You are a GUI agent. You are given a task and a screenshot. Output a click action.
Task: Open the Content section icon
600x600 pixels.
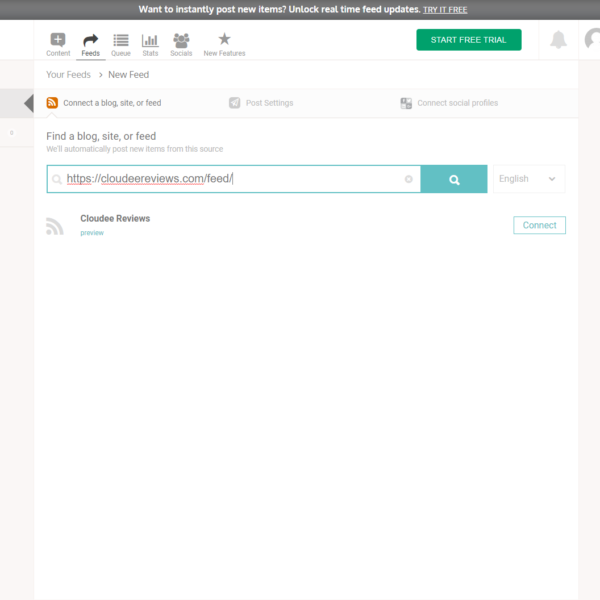[x=58, y=40]
